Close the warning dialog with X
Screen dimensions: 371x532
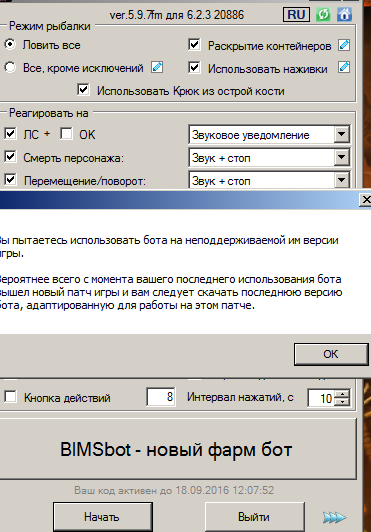366,200
